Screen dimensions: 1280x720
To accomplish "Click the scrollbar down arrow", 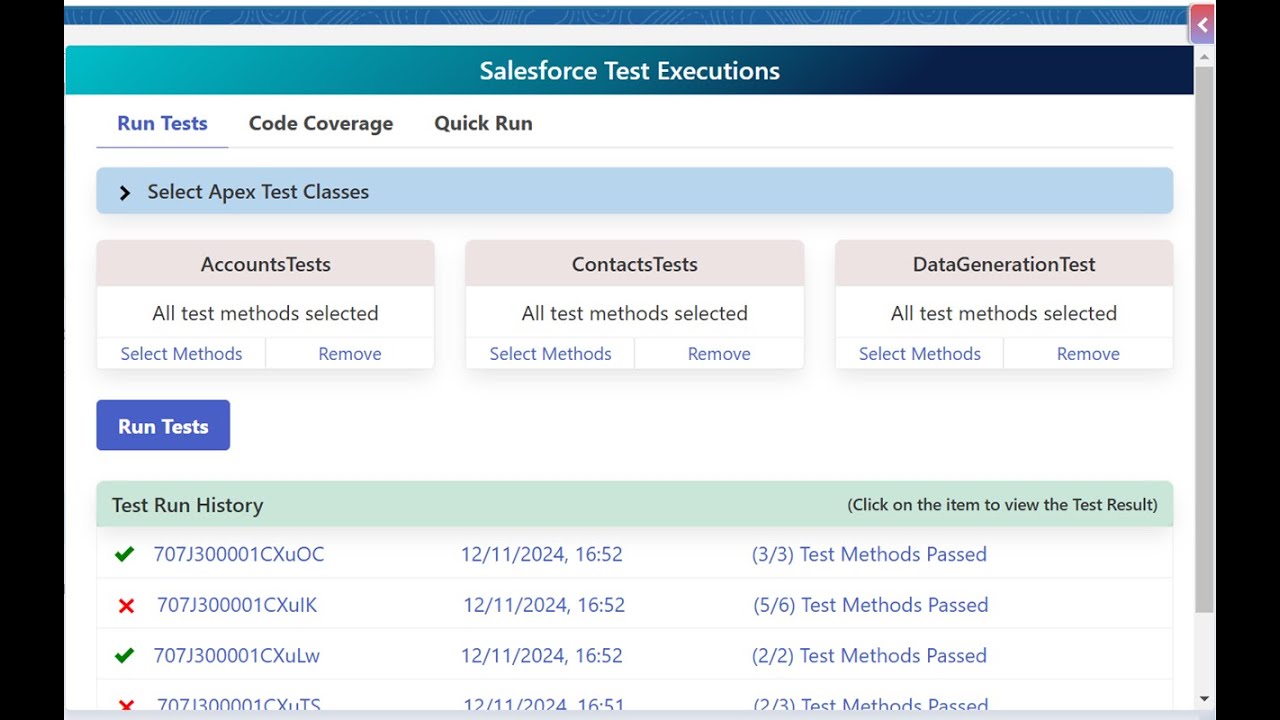I will pyautogui.click(x=1204, y=698).
